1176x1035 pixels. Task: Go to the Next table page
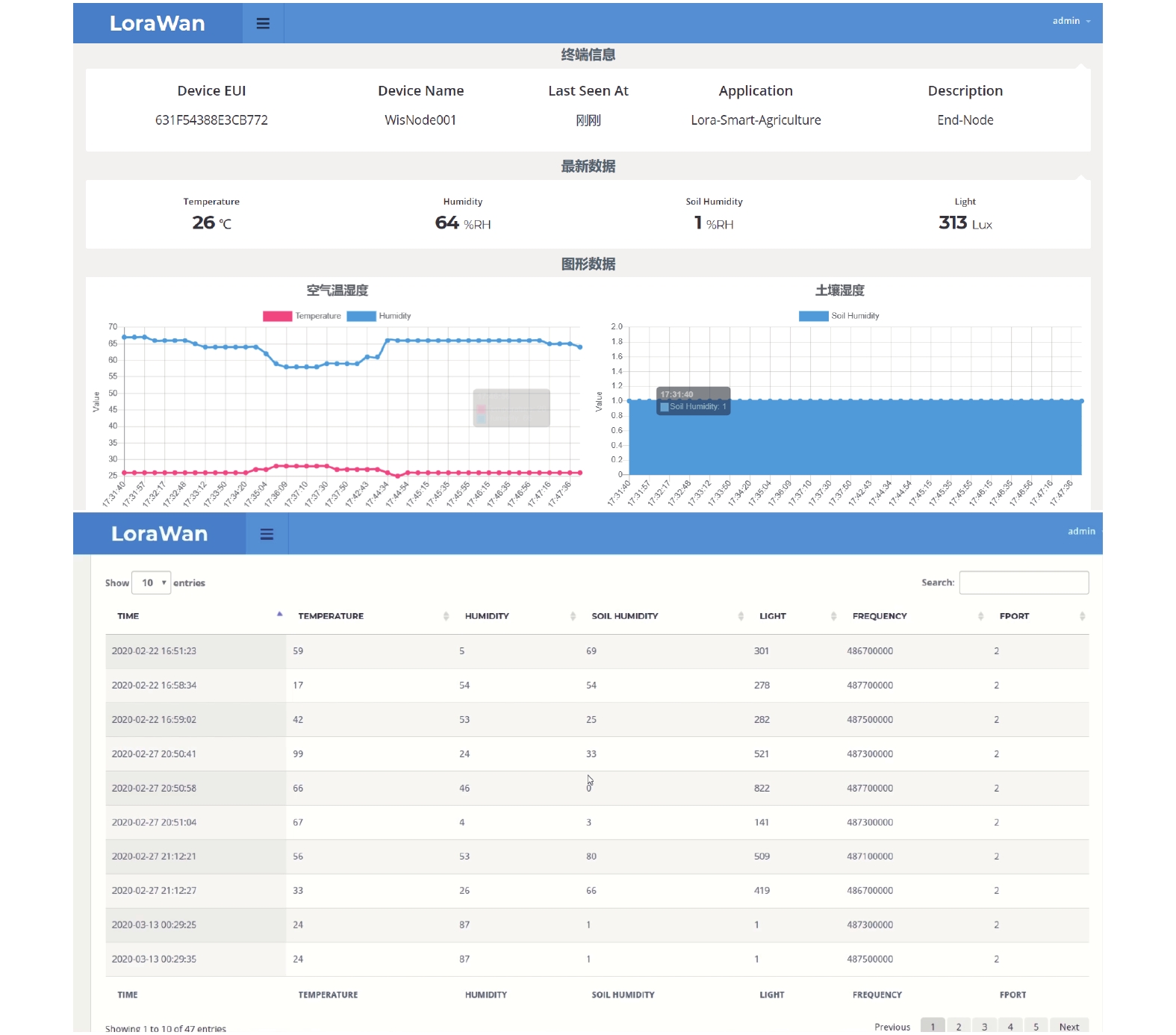point(1069,1026)
